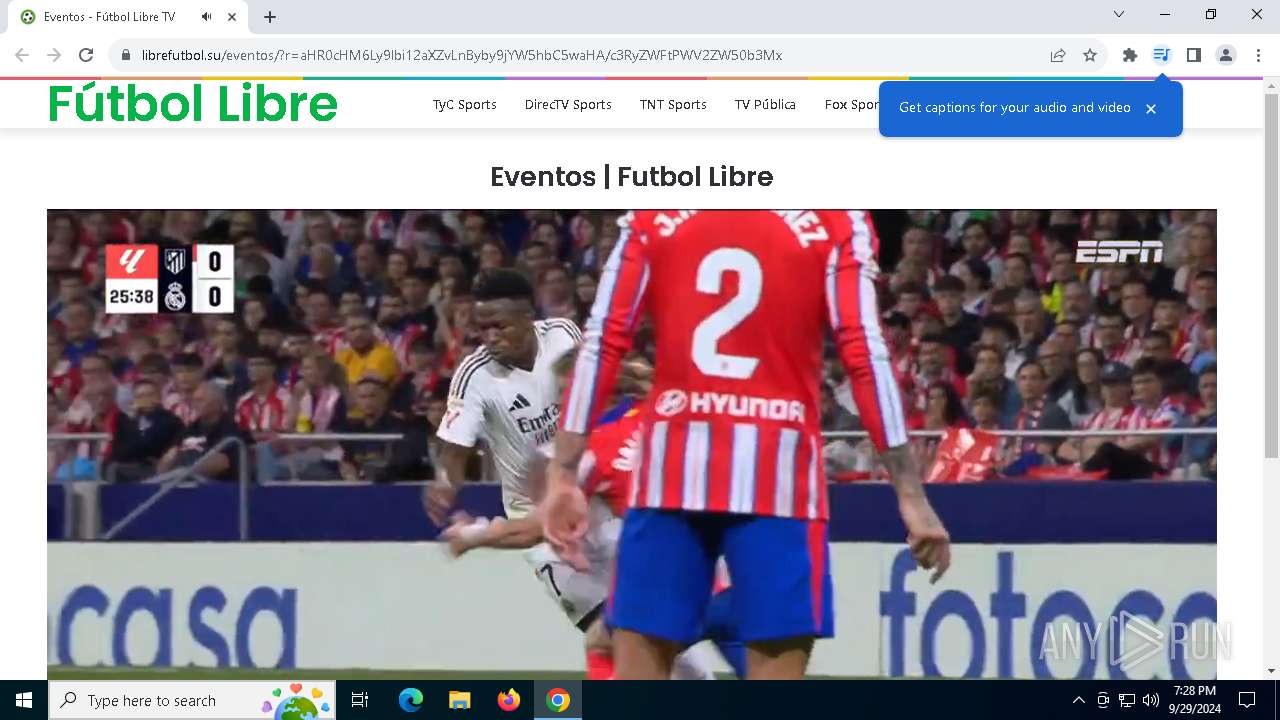The width and height of the screenshot is (1280, 720).
Task: Open File Explorer from the taskbar
Action: tap(459, 700)
